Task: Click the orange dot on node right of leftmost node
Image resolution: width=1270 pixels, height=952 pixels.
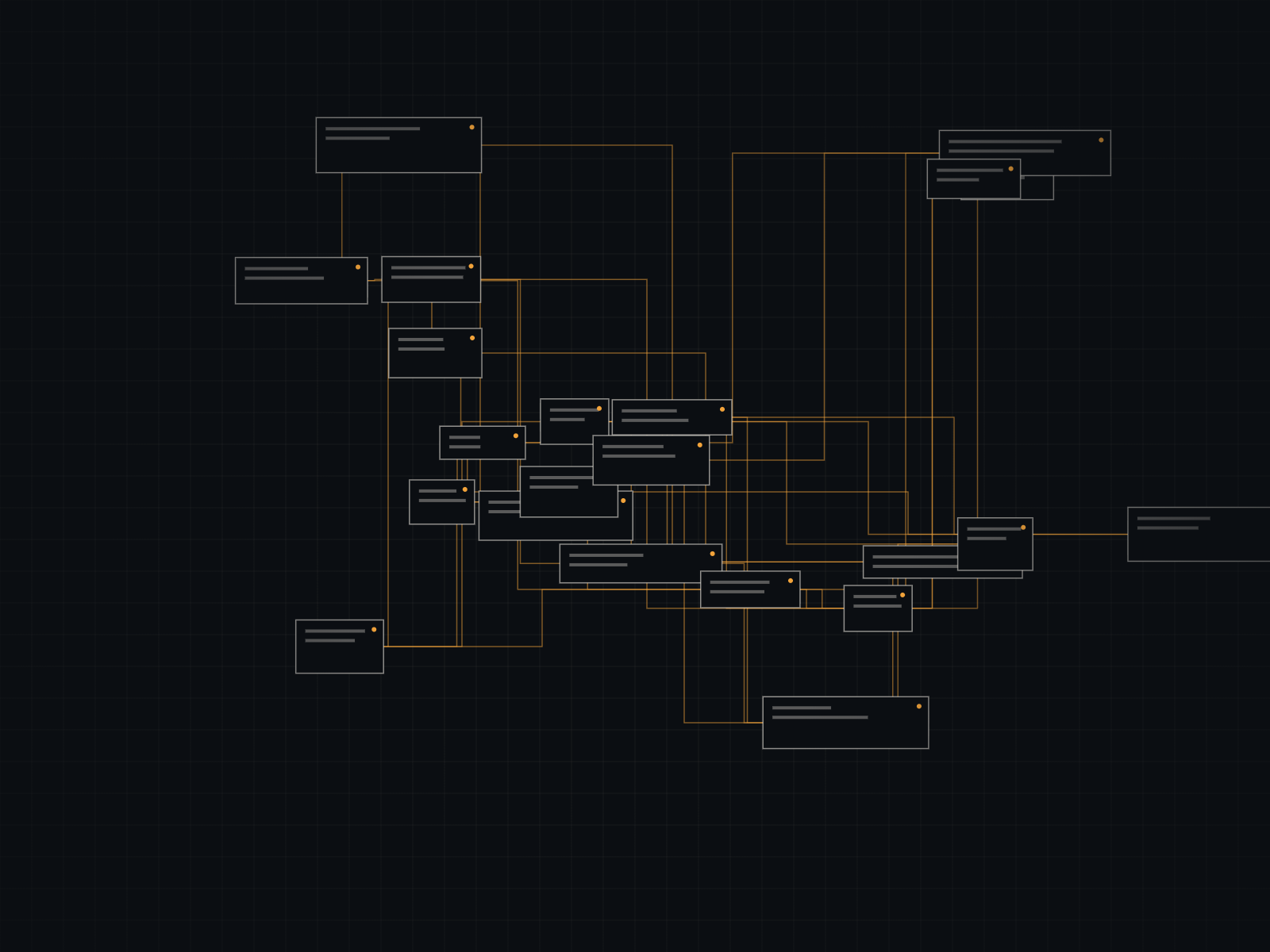Action: tap(471, 266)
